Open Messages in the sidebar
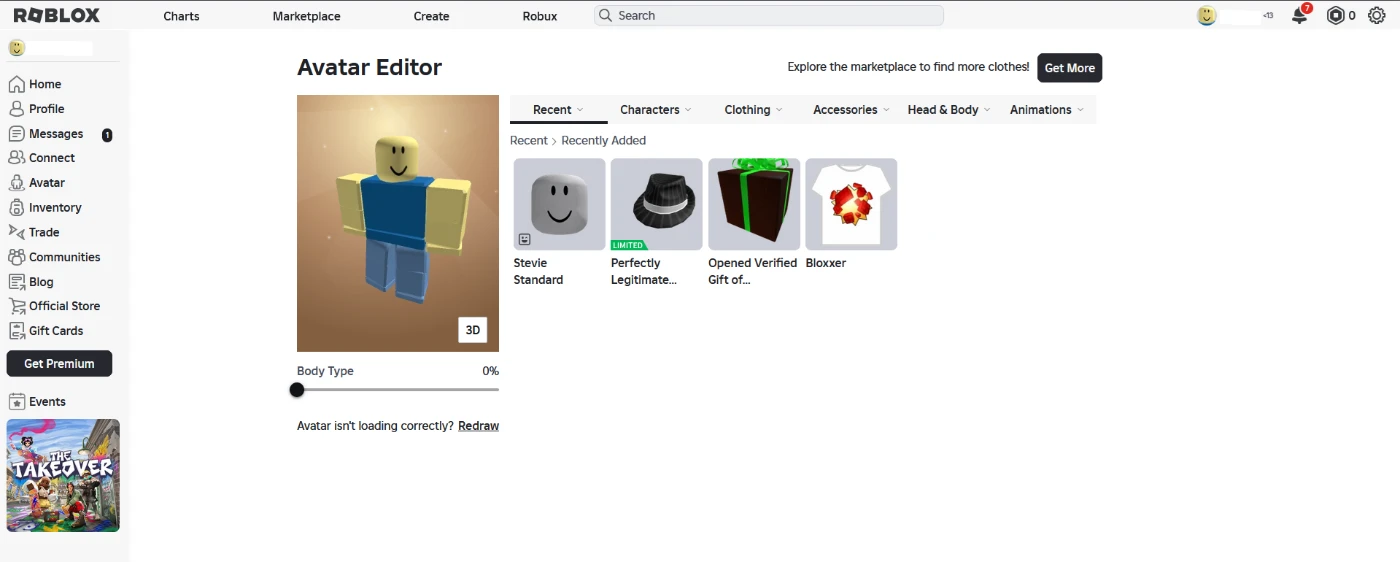 [x=56, y=134]
